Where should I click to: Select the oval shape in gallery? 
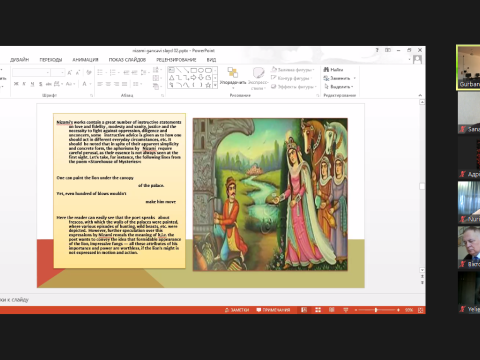click(x=201, y=70)
